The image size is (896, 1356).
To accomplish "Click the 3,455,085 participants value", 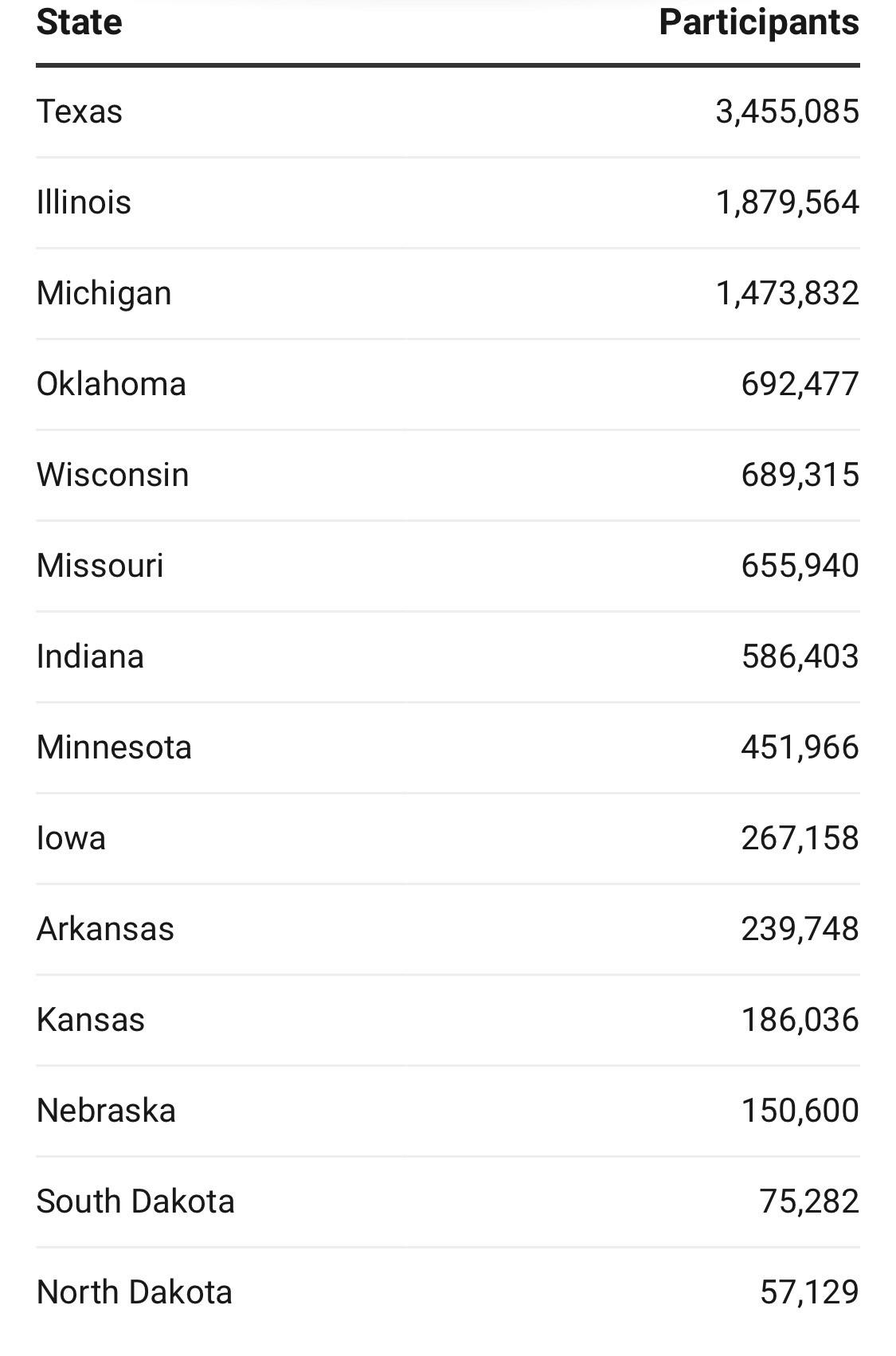I will point(787,112).
